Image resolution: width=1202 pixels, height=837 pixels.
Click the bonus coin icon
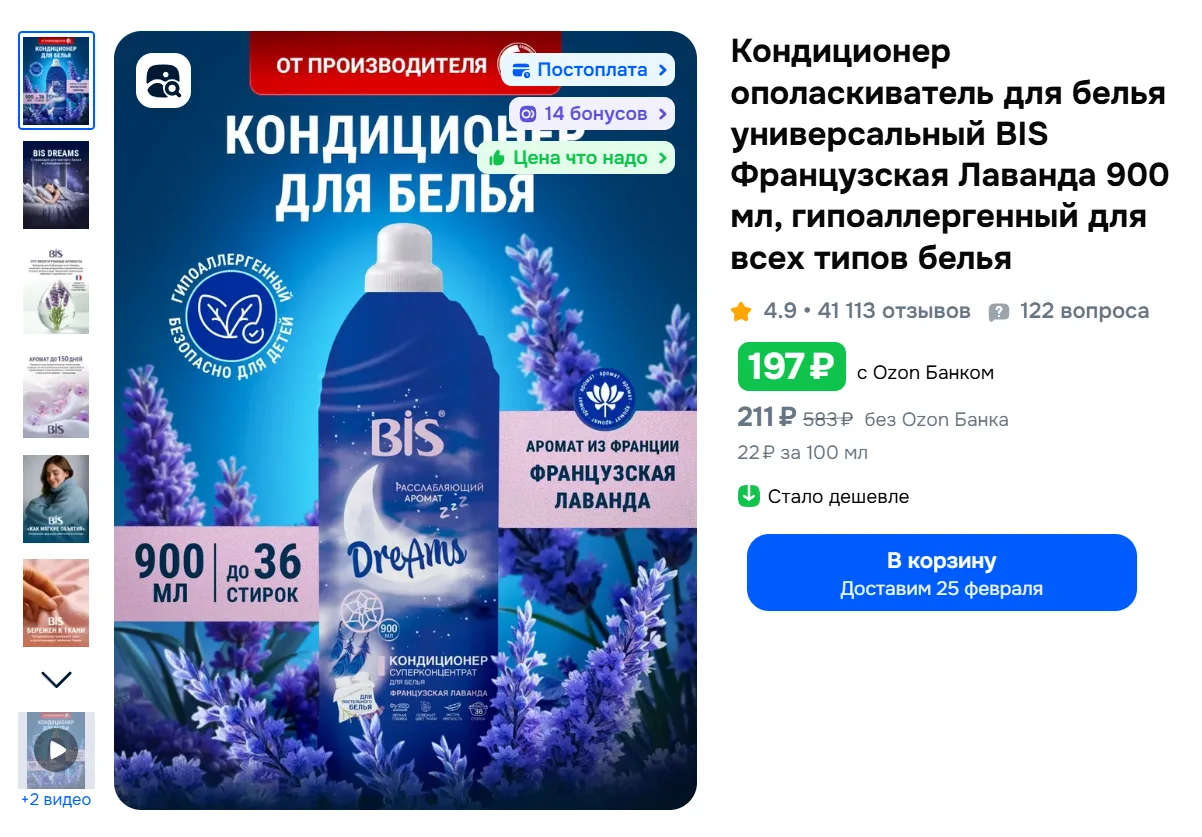point(528,114)
